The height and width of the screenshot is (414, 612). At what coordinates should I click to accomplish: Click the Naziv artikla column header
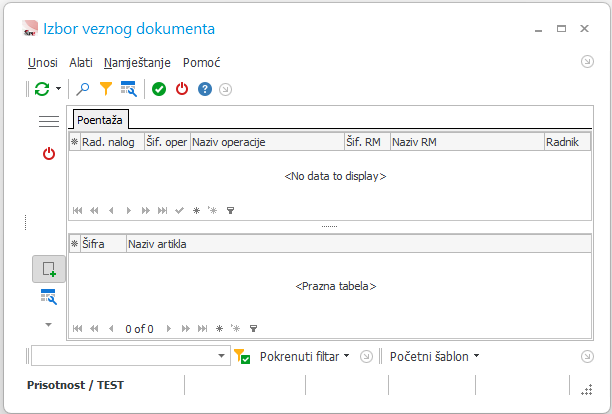pyautogui.click(x=359, y=244)
